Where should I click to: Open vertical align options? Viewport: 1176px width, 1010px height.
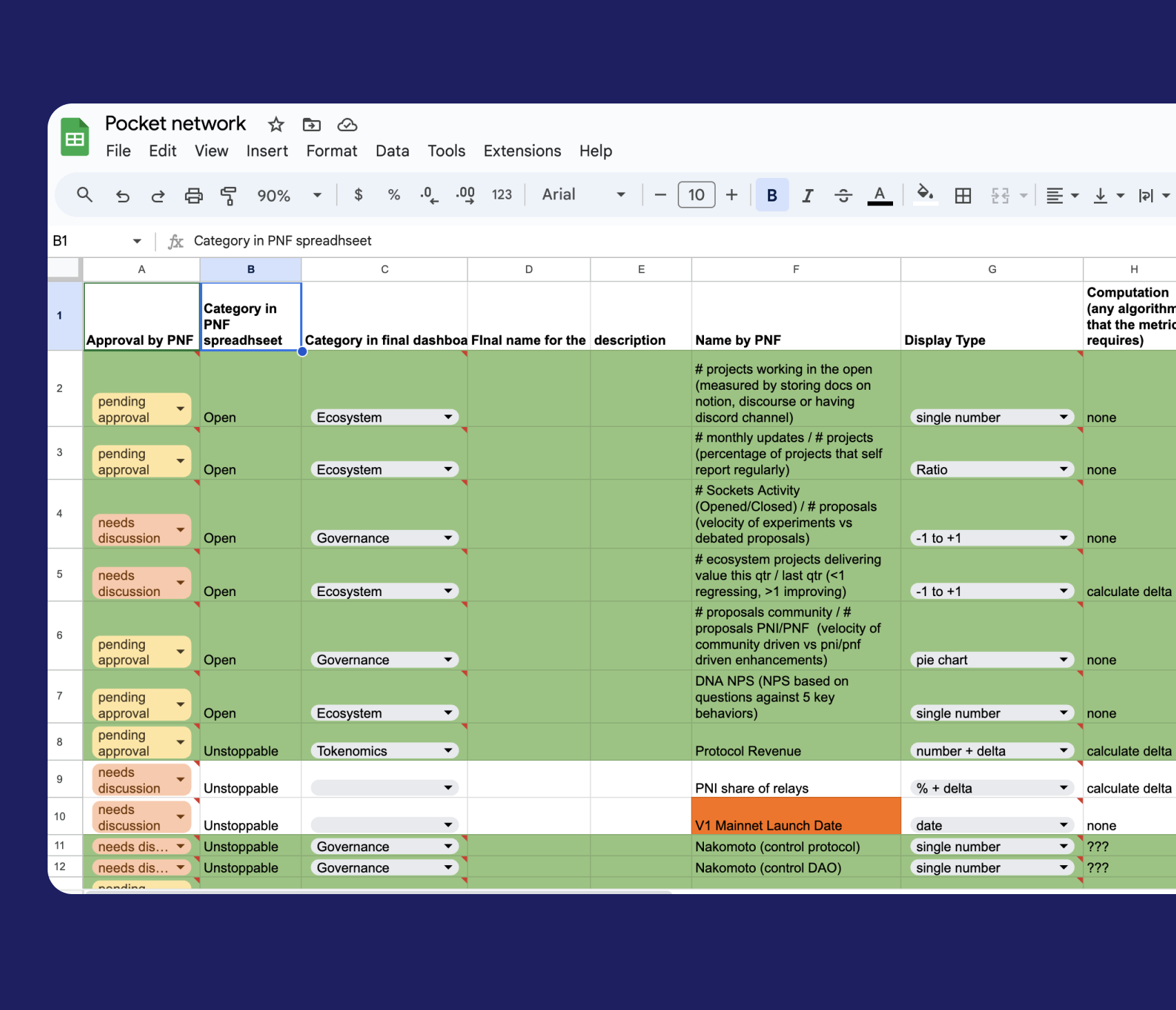click(x=1109, y=195)
